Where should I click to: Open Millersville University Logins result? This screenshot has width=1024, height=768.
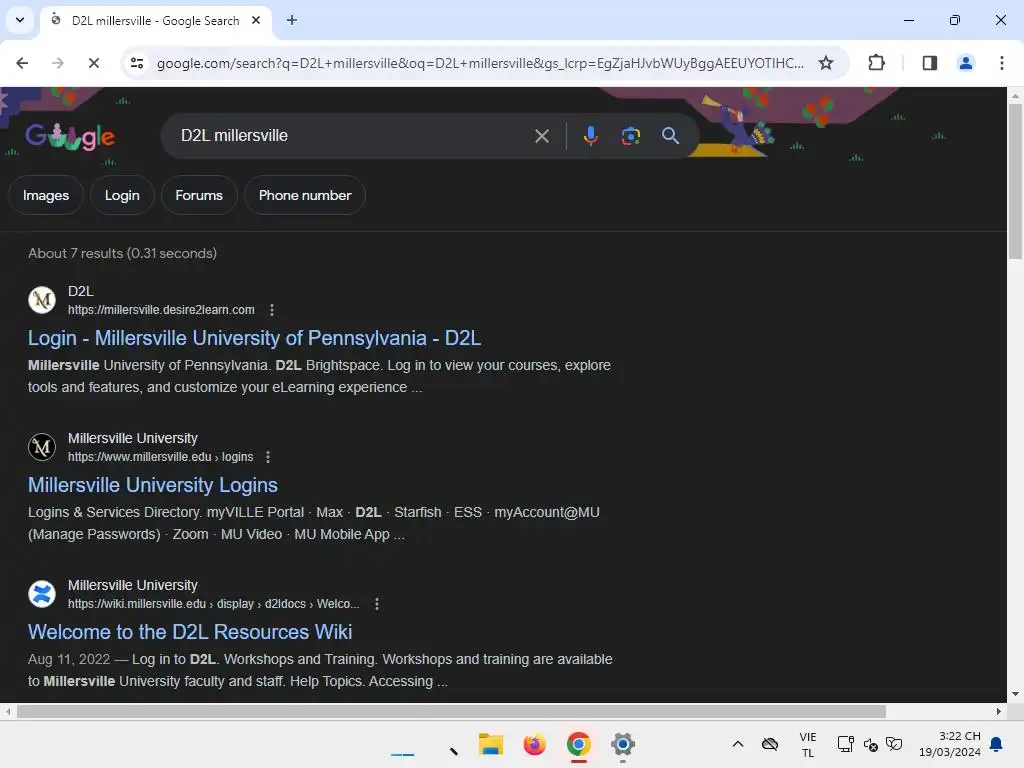pyautogui.click(x=153, y=485)
